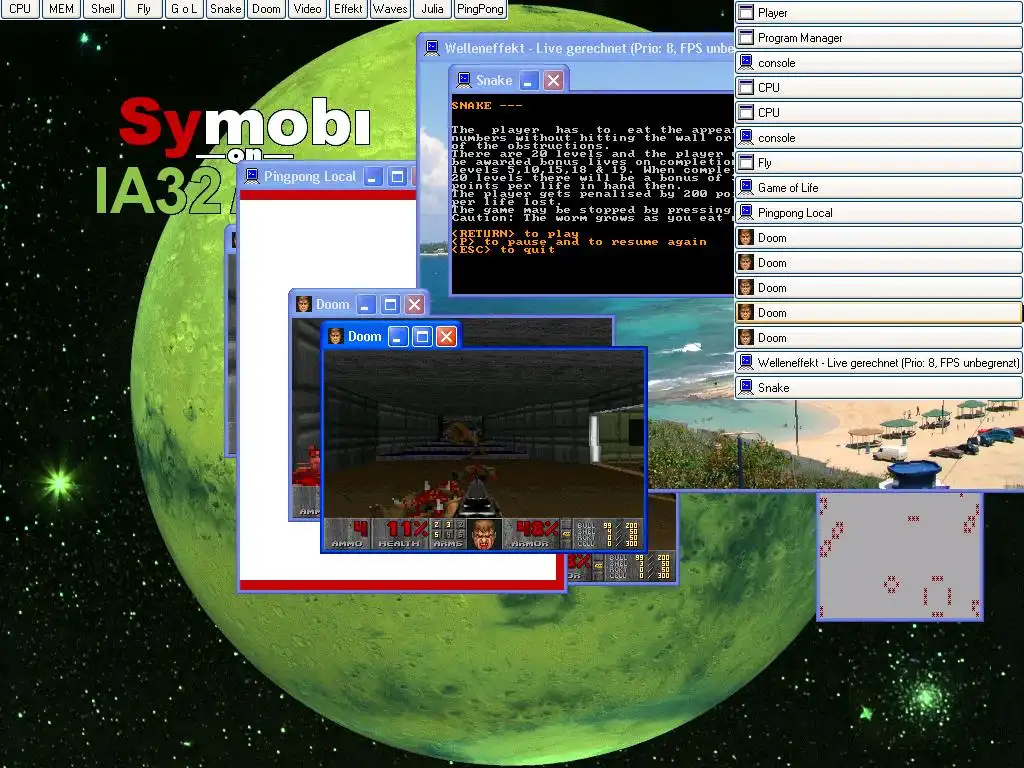Launch the CPU program from the top bar
The image size is (1024, 768).
coord(20,9)
